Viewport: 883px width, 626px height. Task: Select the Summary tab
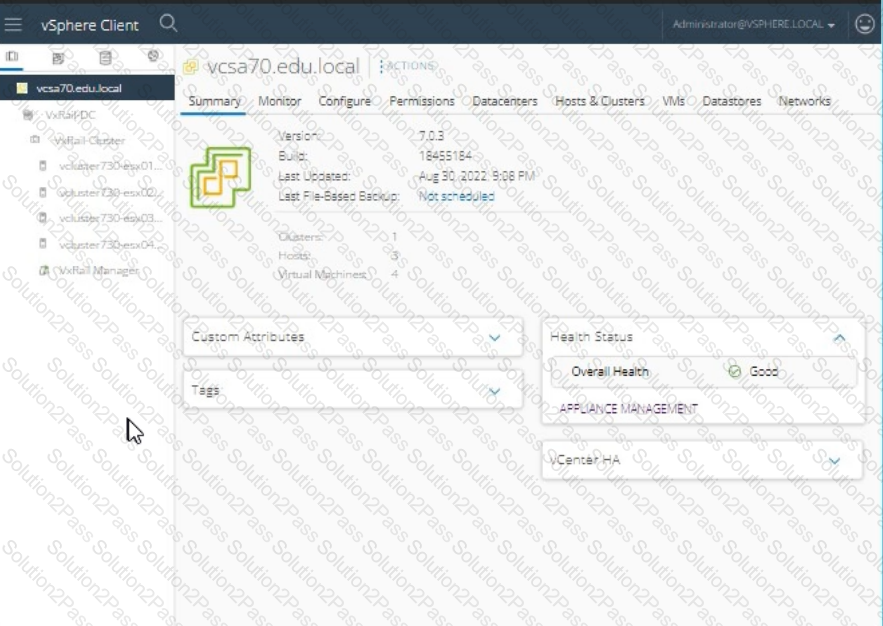(214, 101)
